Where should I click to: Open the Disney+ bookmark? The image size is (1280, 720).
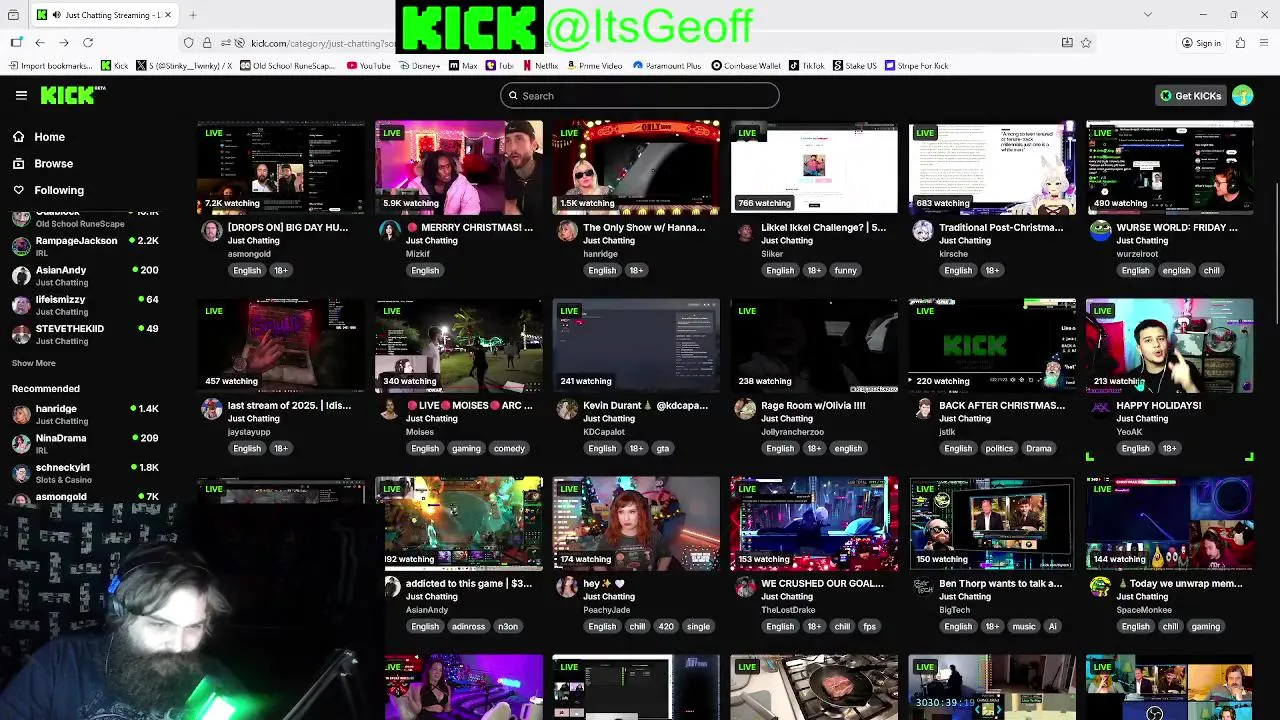(418, 66)
